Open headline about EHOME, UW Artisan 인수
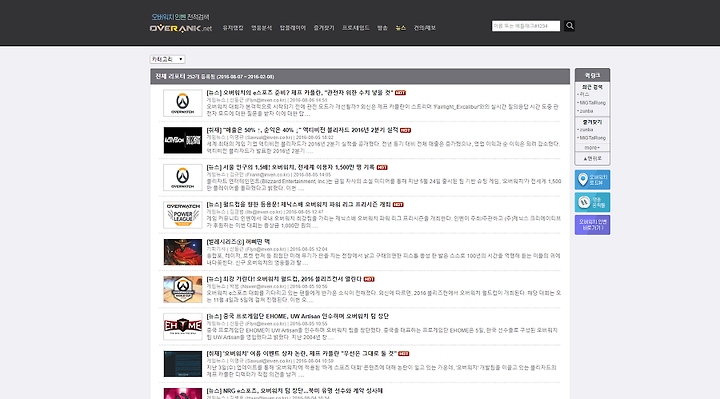This screenshot has width=720, height=399. tap(298, 316)
